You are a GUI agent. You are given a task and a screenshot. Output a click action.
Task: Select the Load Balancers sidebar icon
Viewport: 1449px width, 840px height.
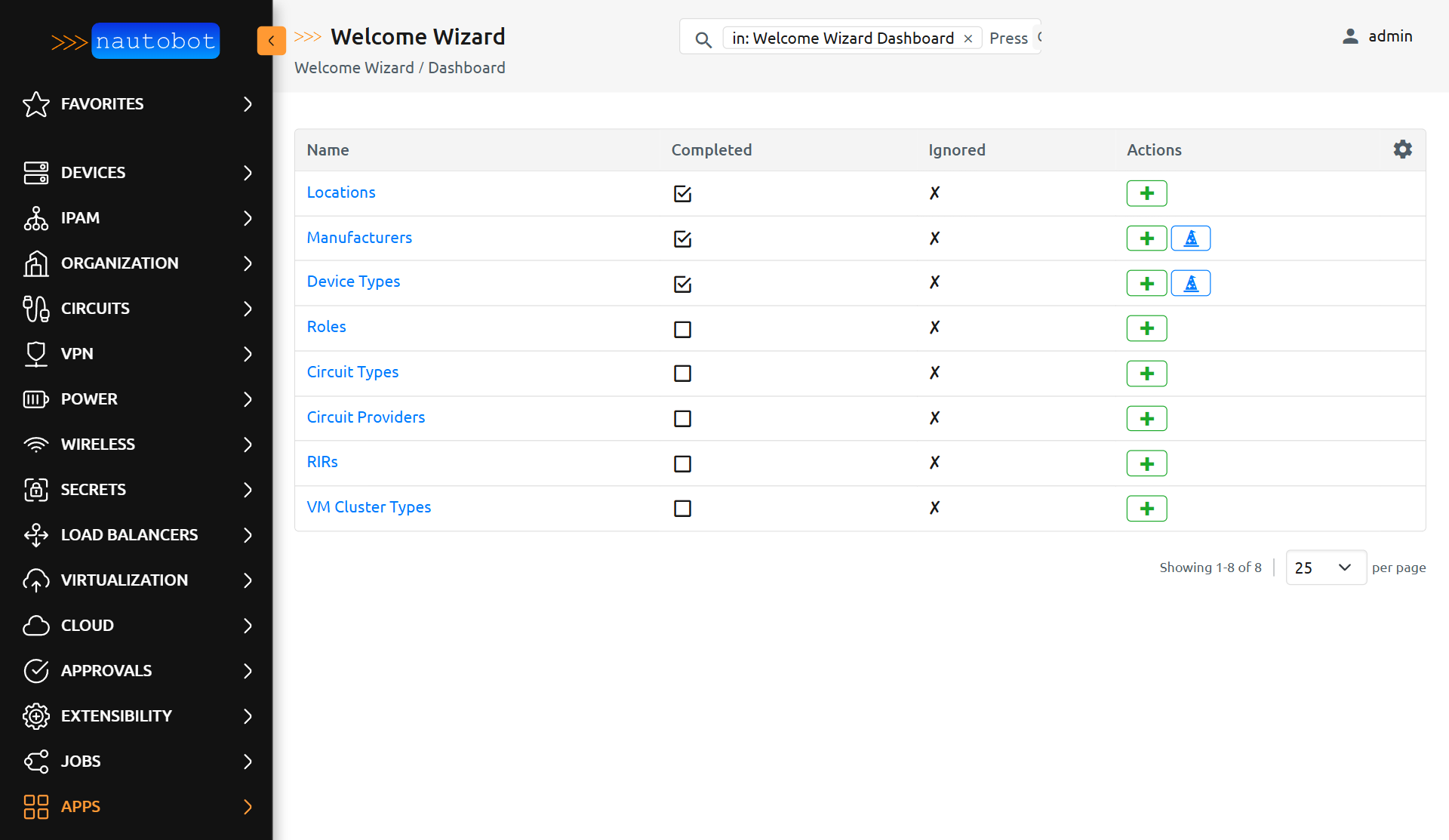point(35,534)
